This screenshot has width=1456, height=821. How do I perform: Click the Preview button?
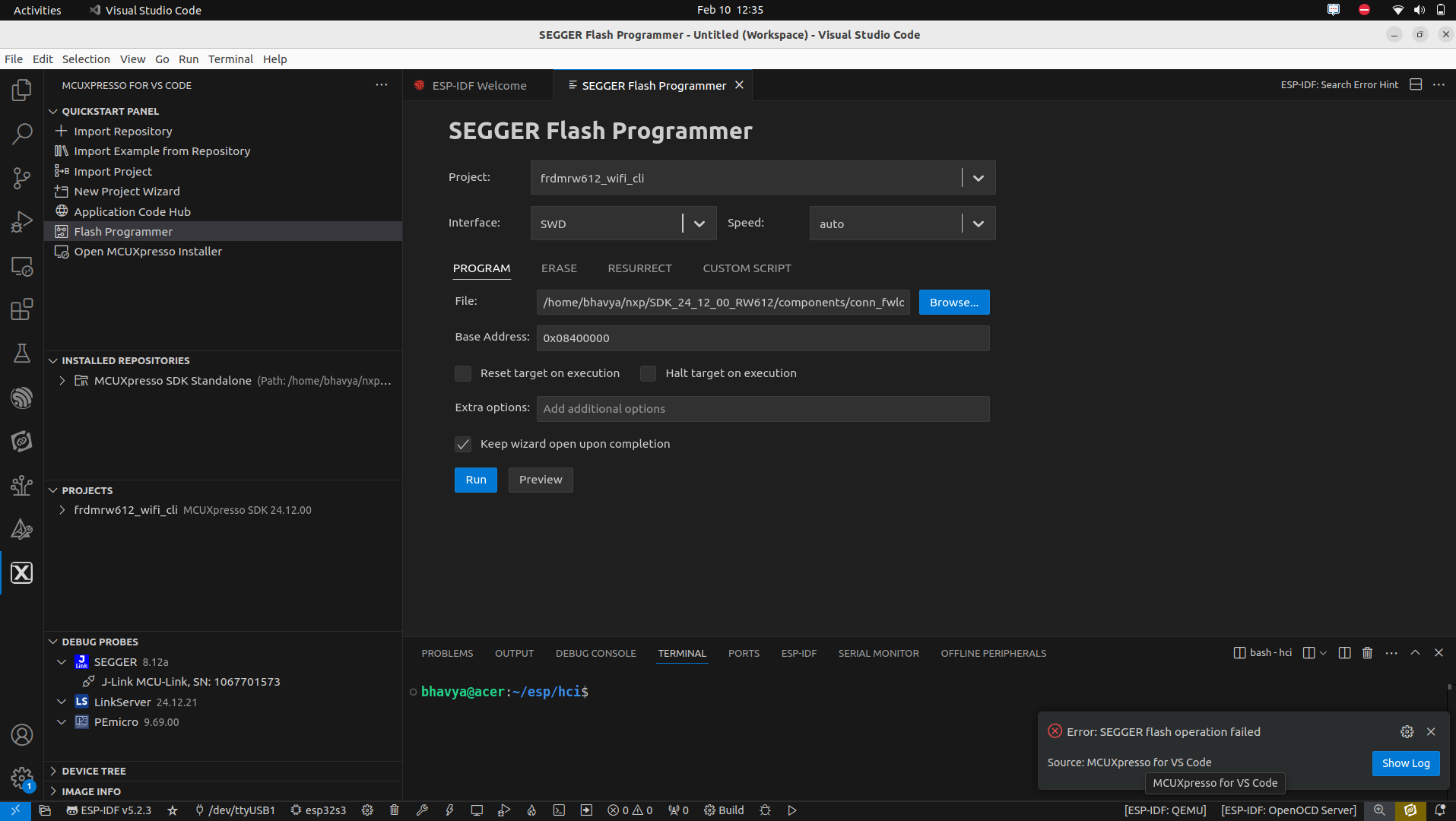point(541,480)
